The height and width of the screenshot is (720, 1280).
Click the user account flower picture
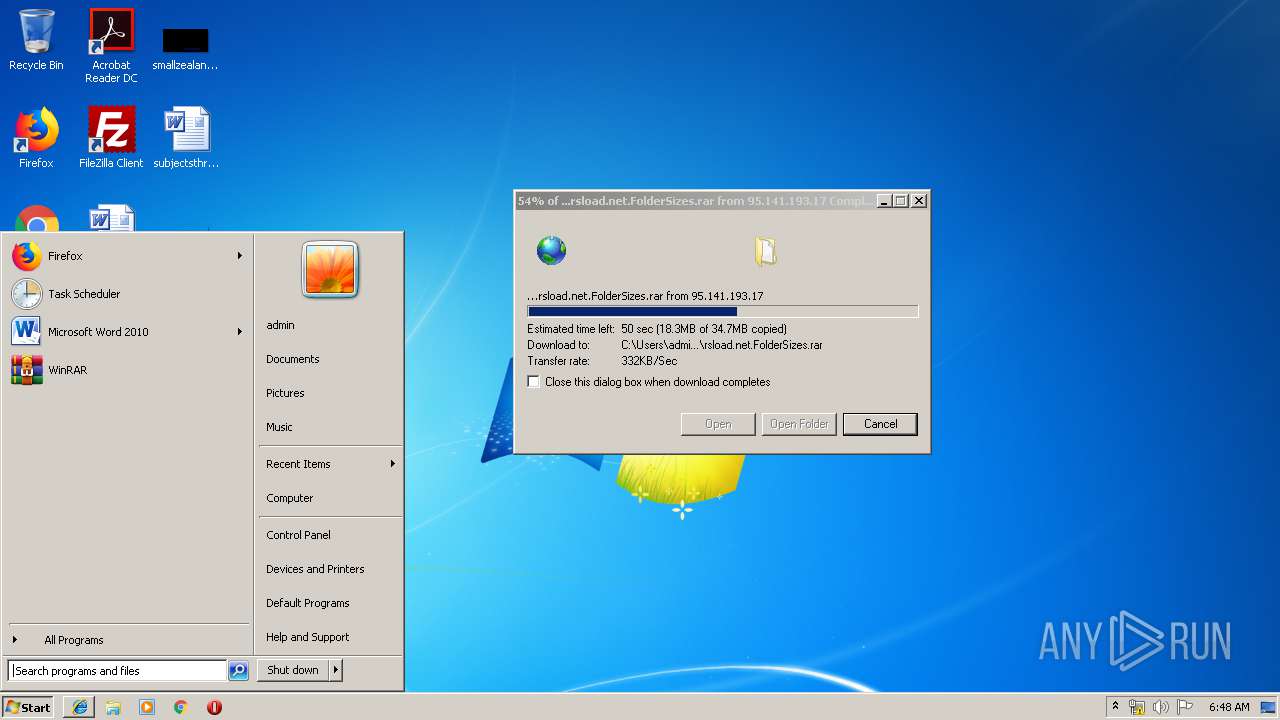point(330,269)
